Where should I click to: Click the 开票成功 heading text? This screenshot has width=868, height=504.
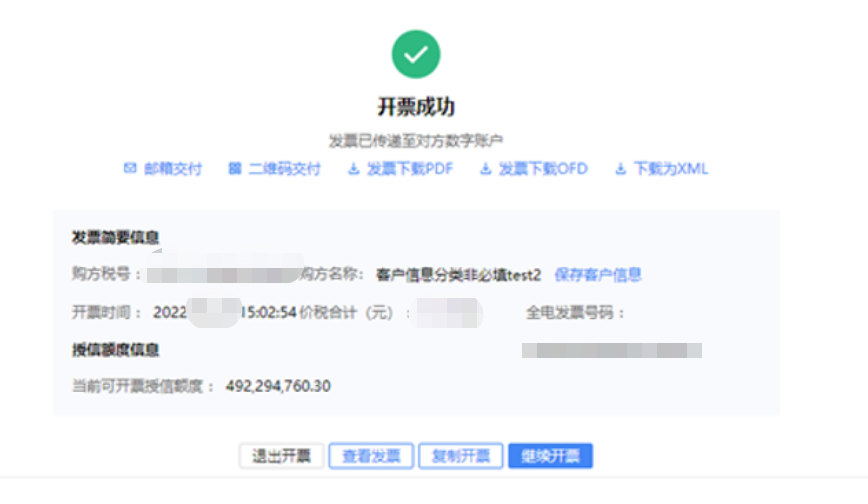[416, 106]
